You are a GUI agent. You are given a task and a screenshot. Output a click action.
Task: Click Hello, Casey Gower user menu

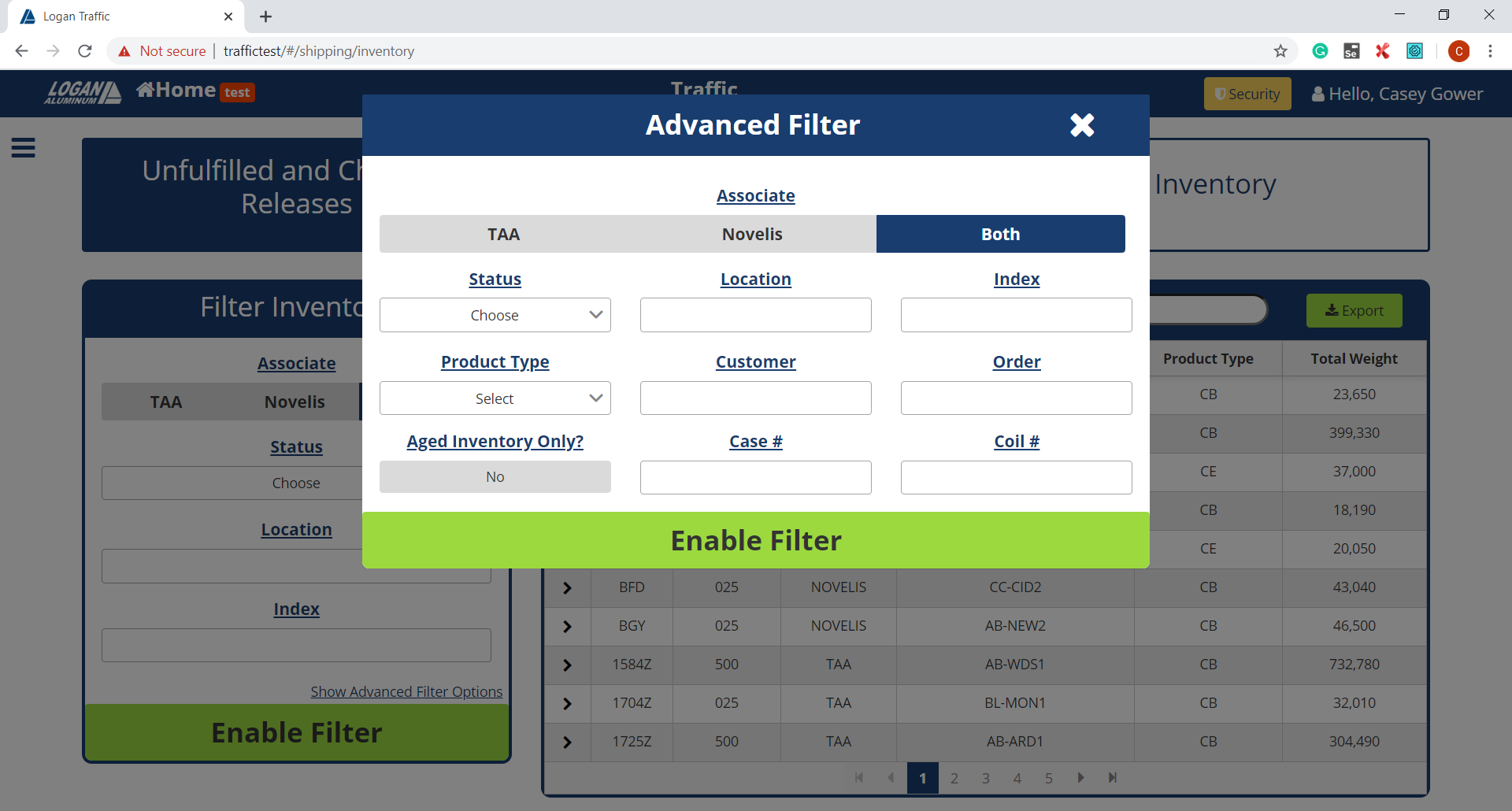click(1397, 94)
